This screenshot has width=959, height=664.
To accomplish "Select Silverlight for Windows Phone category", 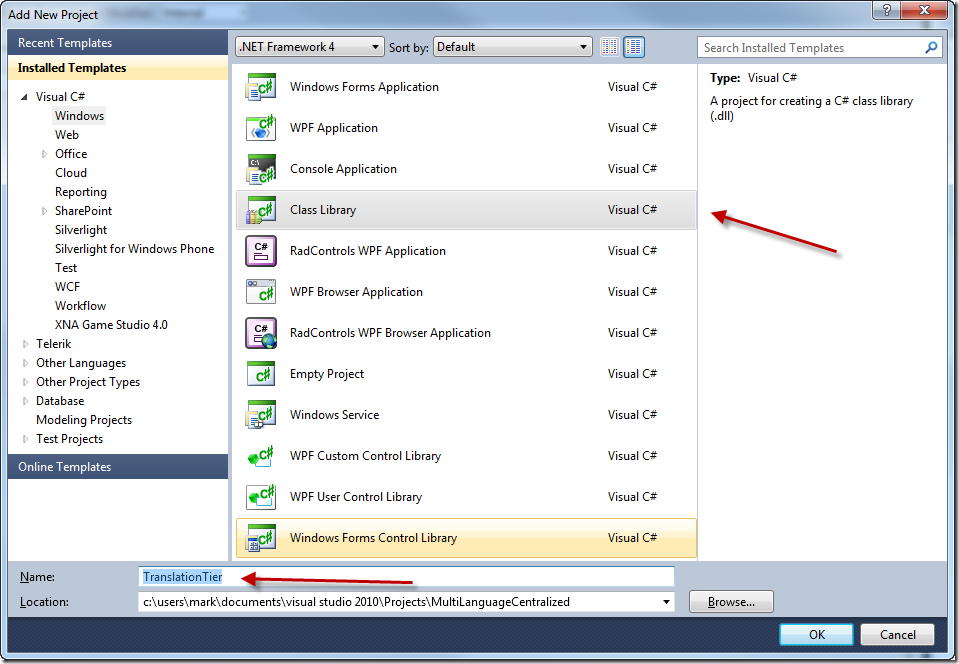I will (135, 249).
